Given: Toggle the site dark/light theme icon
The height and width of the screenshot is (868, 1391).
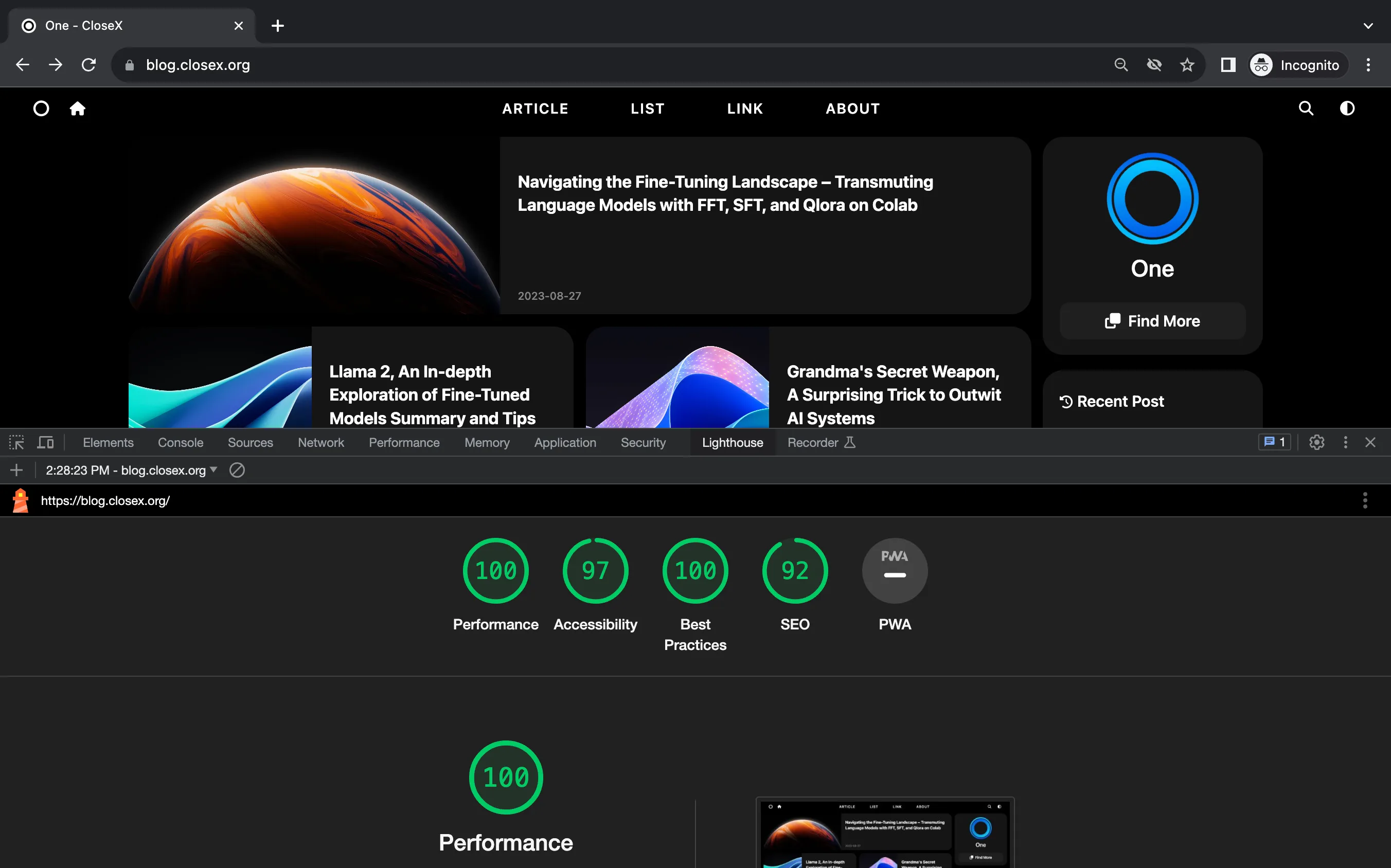Looking at the screenshot, I should click(1347, 109).
